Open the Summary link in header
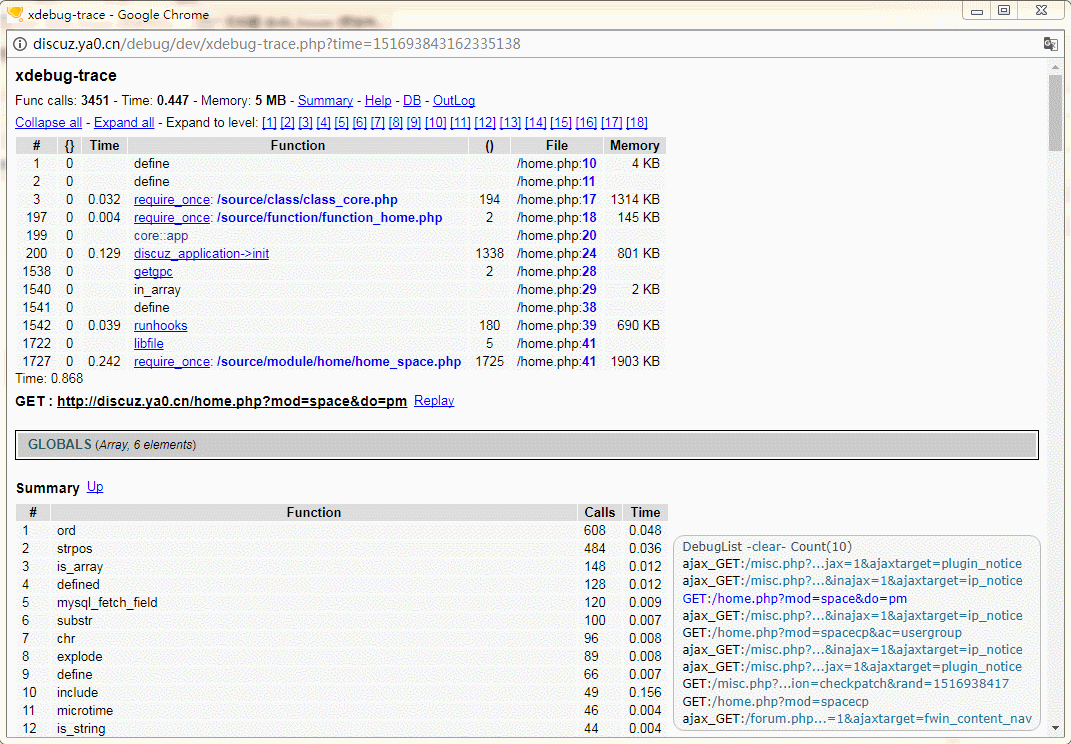 [x=325, y=100]
